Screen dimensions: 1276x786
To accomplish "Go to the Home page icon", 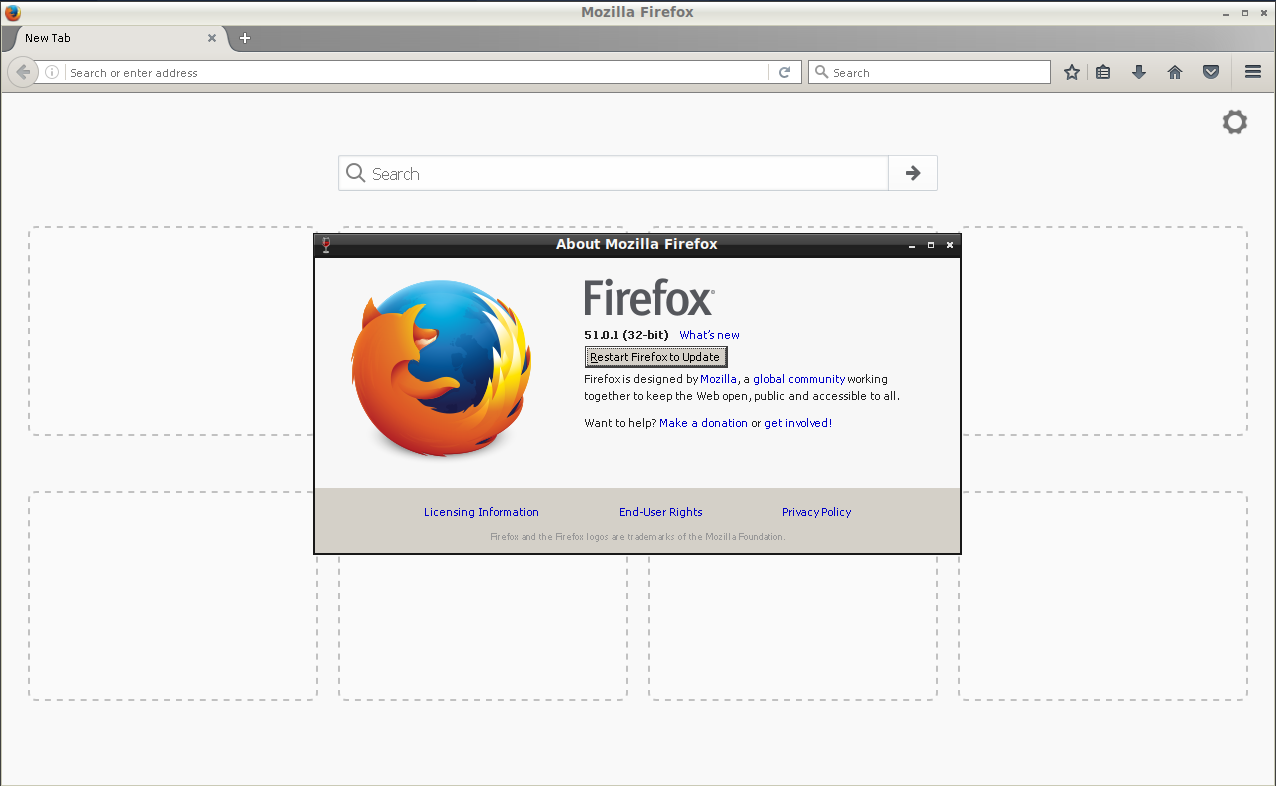I will pos(1175,72).
